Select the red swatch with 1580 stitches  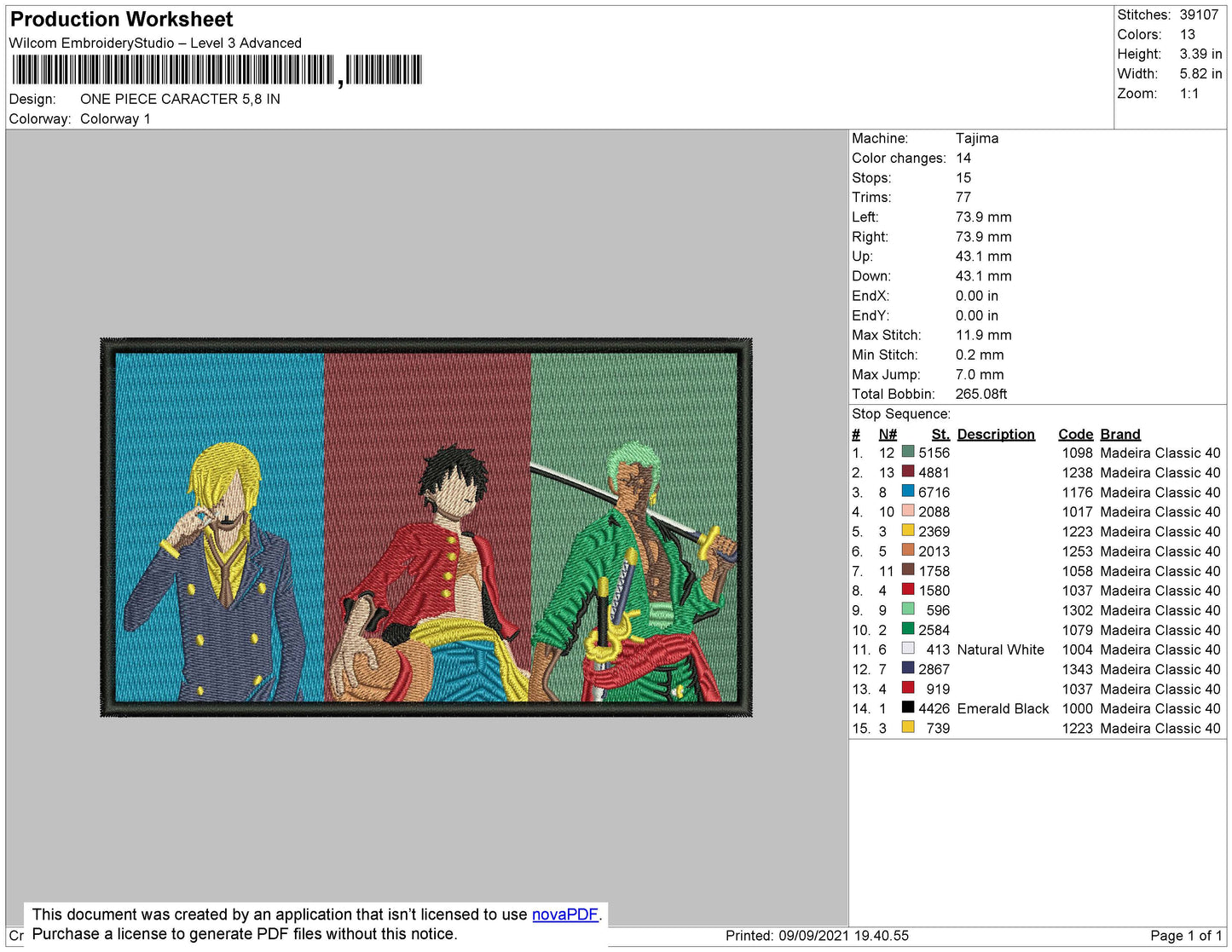pos(908,589)
